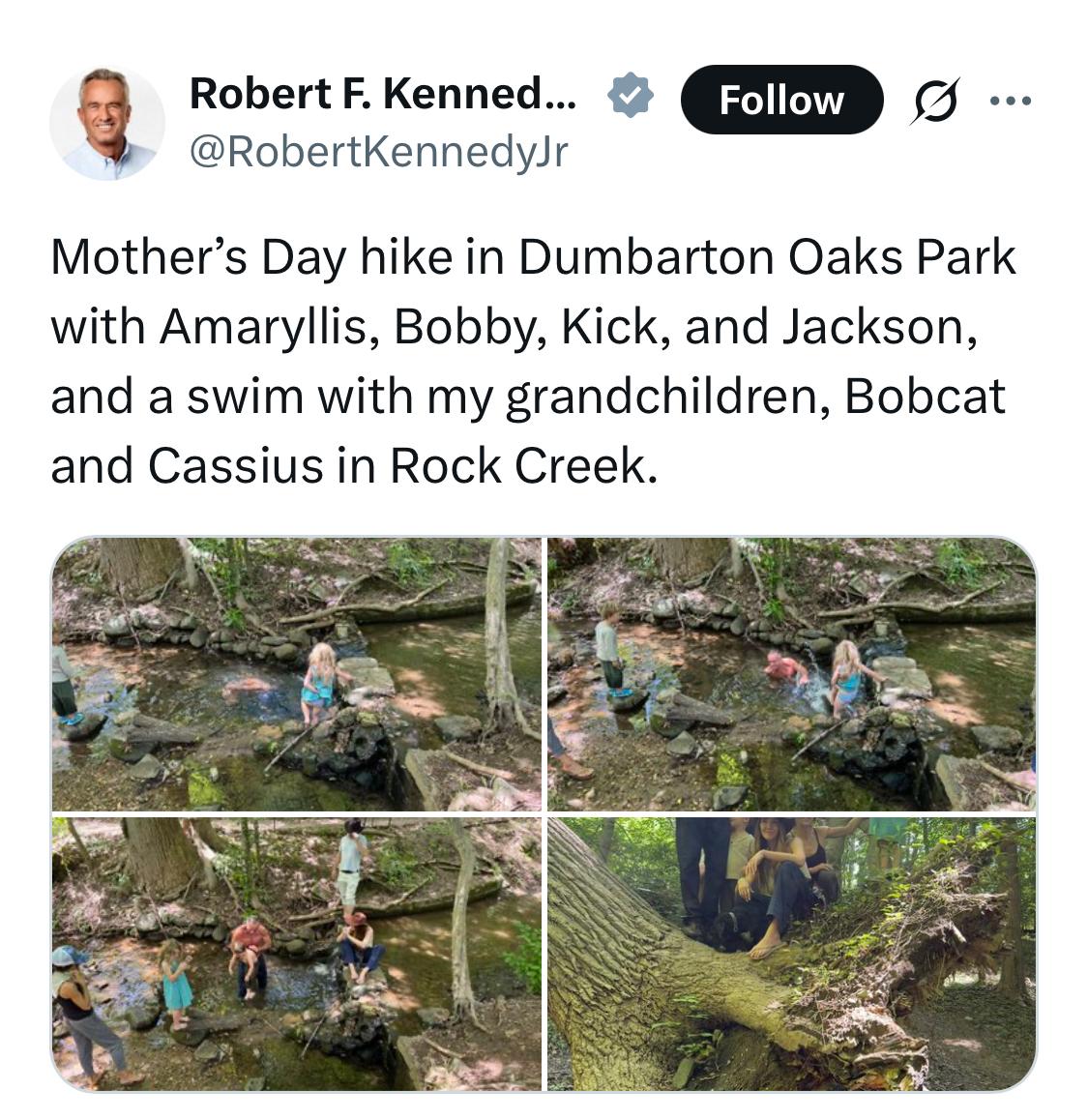Click the tweet text about Mother's Day hike
Screen dimensions: 1088x1120
click(x=532, y=361)
